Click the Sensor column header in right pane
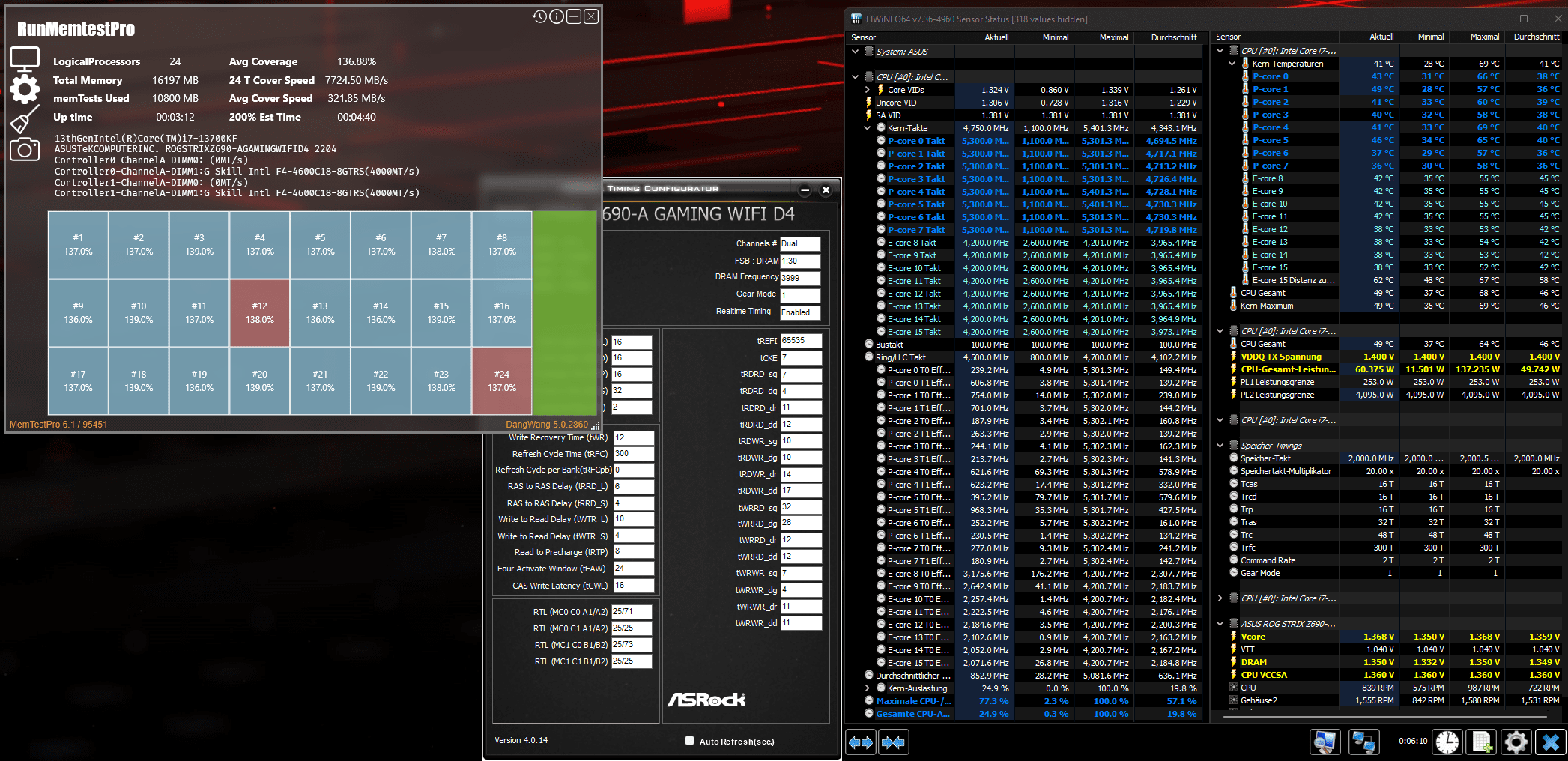1568x761 pixels. click(1275, 37)
